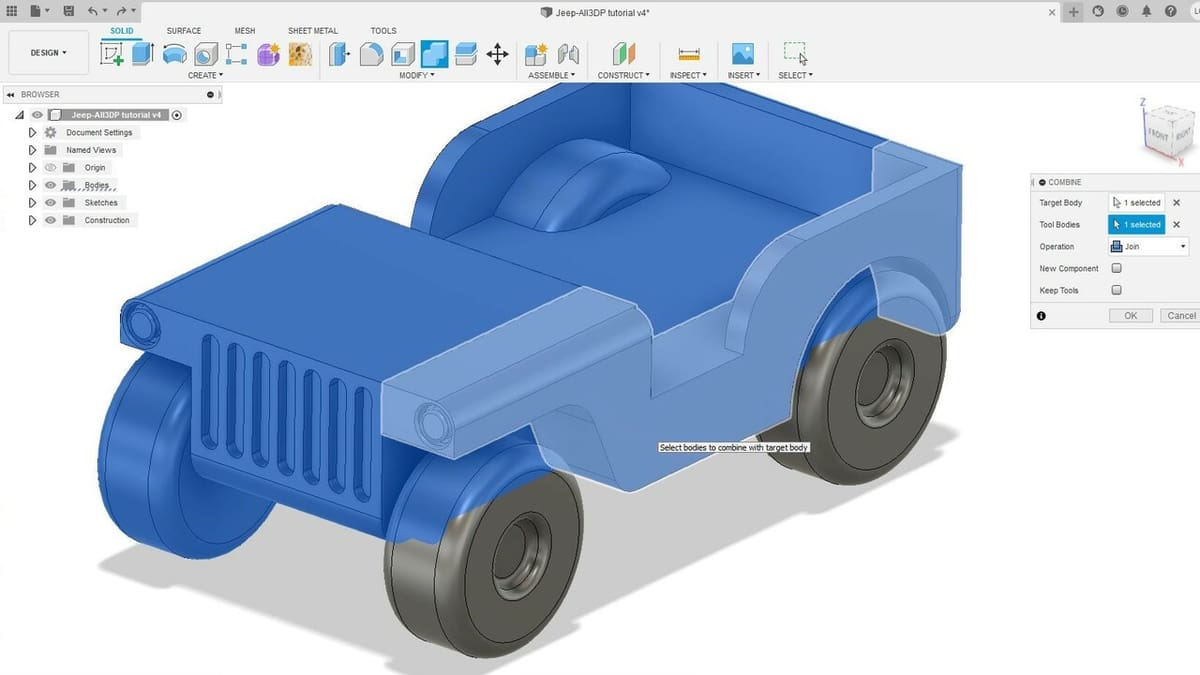Click the window Select tool icon
Image resolution: width=1200 pixels, height=675 pixels.
tap(795, 54)
